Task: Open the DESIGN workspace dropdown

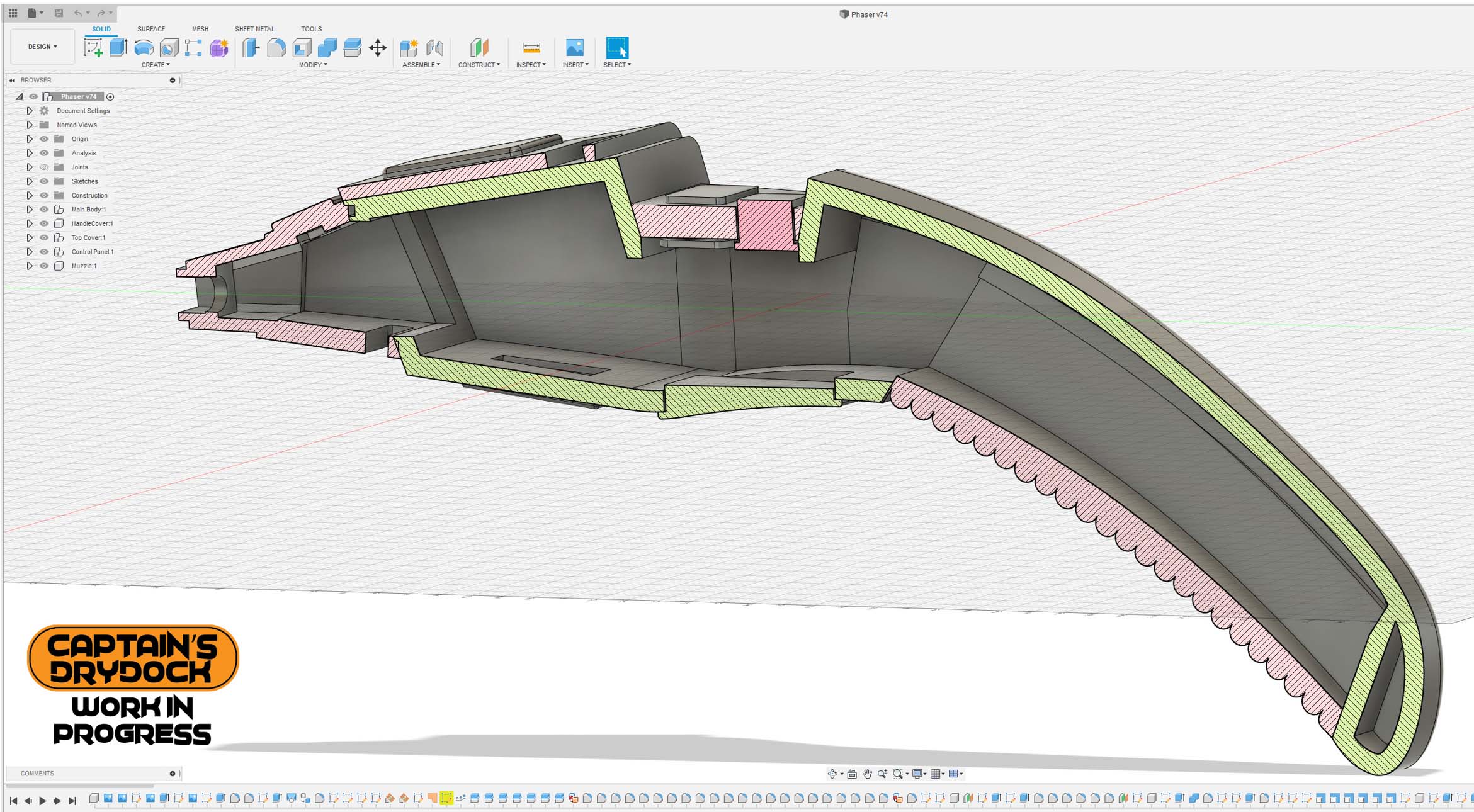Action: [x=42, y=47]
